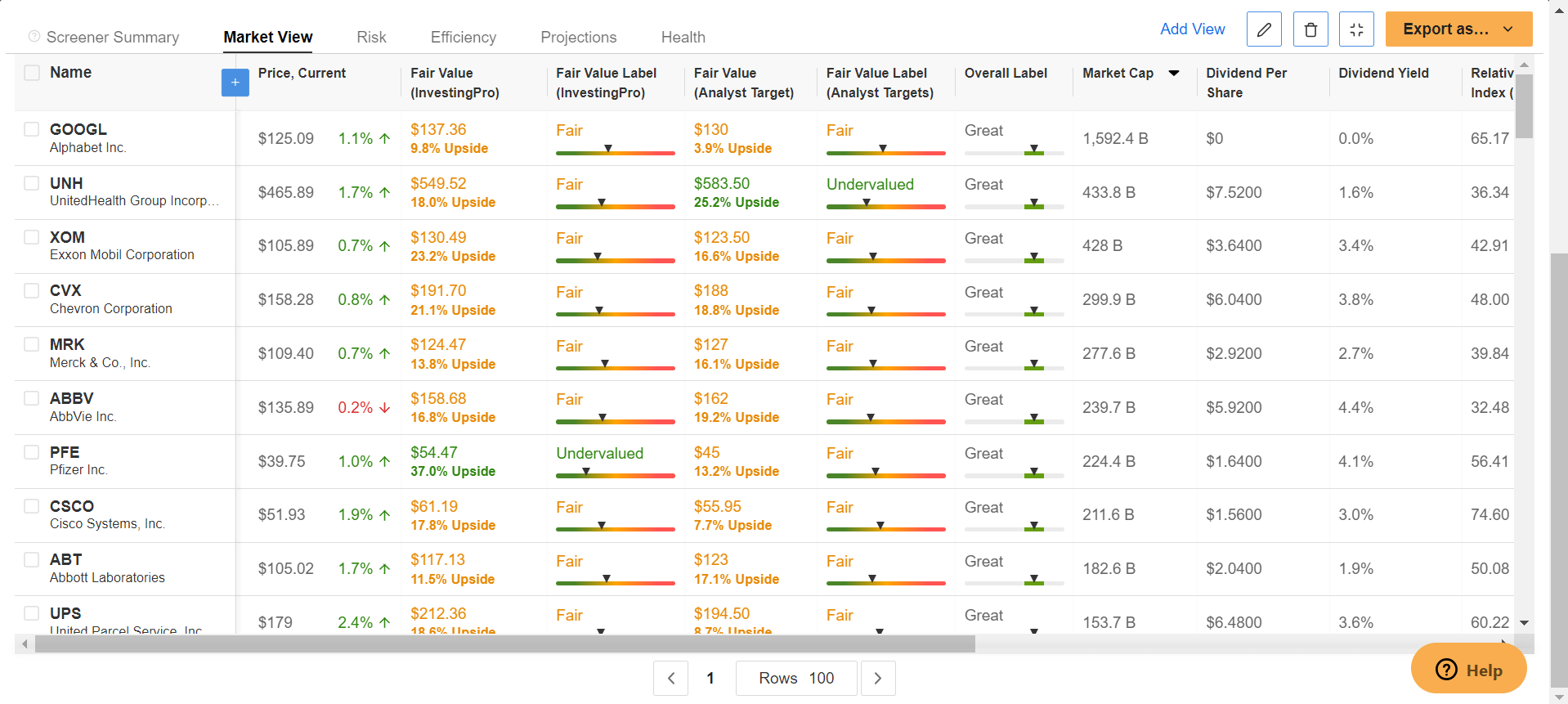This screenshot has height=704, width=1568.
Task: Open the XOM ticker link
Action: 67,237
